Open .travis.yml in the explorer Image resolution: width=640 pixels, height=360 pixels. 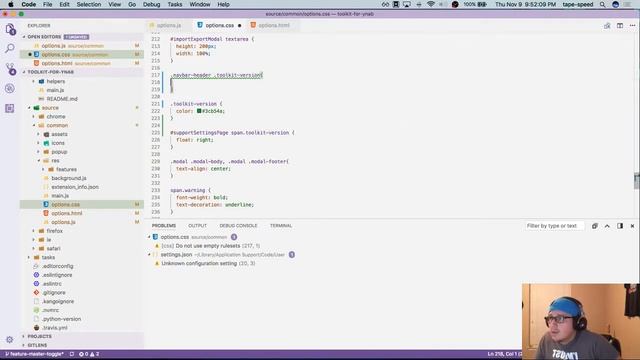click(x=55, y=328)
